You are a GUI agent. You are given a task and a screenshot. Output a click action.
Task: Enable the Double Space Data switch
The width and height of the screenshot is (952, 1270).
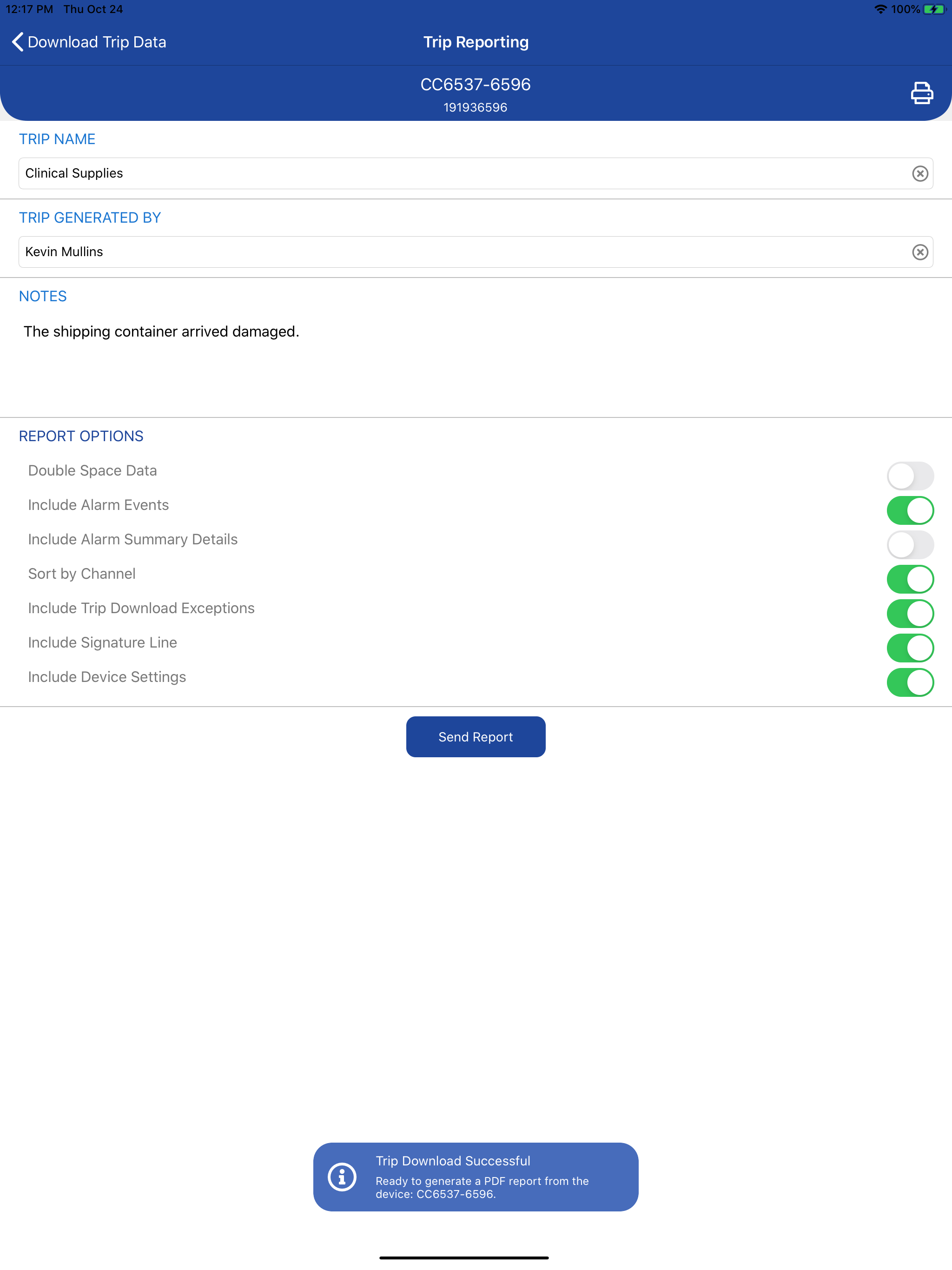(910, 476)
